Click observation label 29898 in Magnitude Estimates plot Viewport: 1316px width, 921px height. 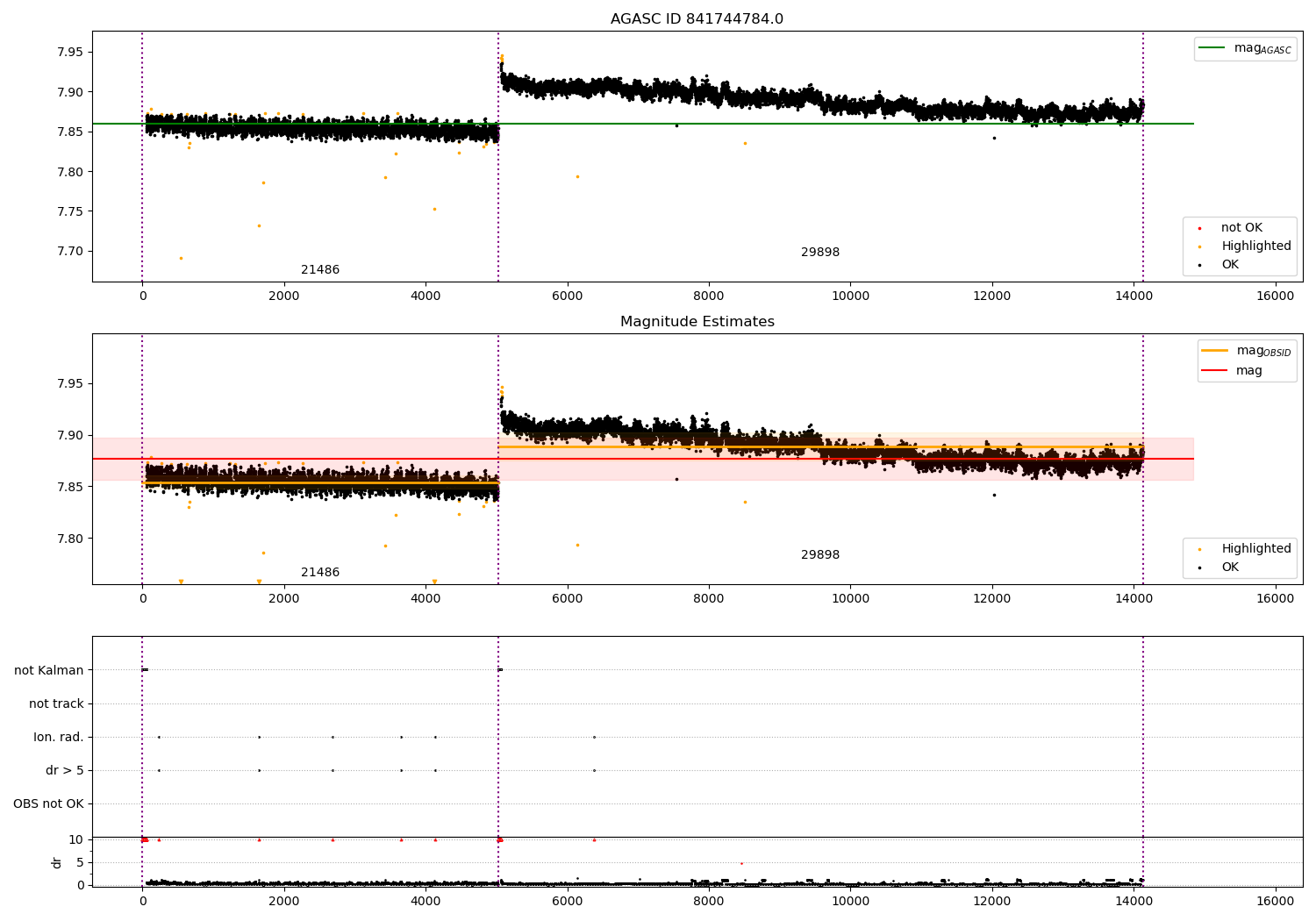(820, 555)
